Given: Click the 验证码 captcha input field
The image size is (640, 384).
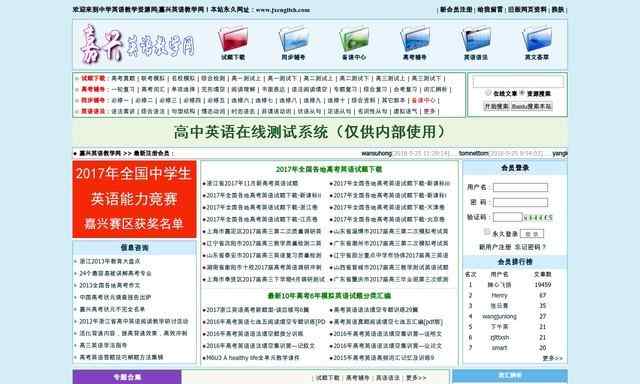Looking at the screenshot, I should click(x=507, y=217).
